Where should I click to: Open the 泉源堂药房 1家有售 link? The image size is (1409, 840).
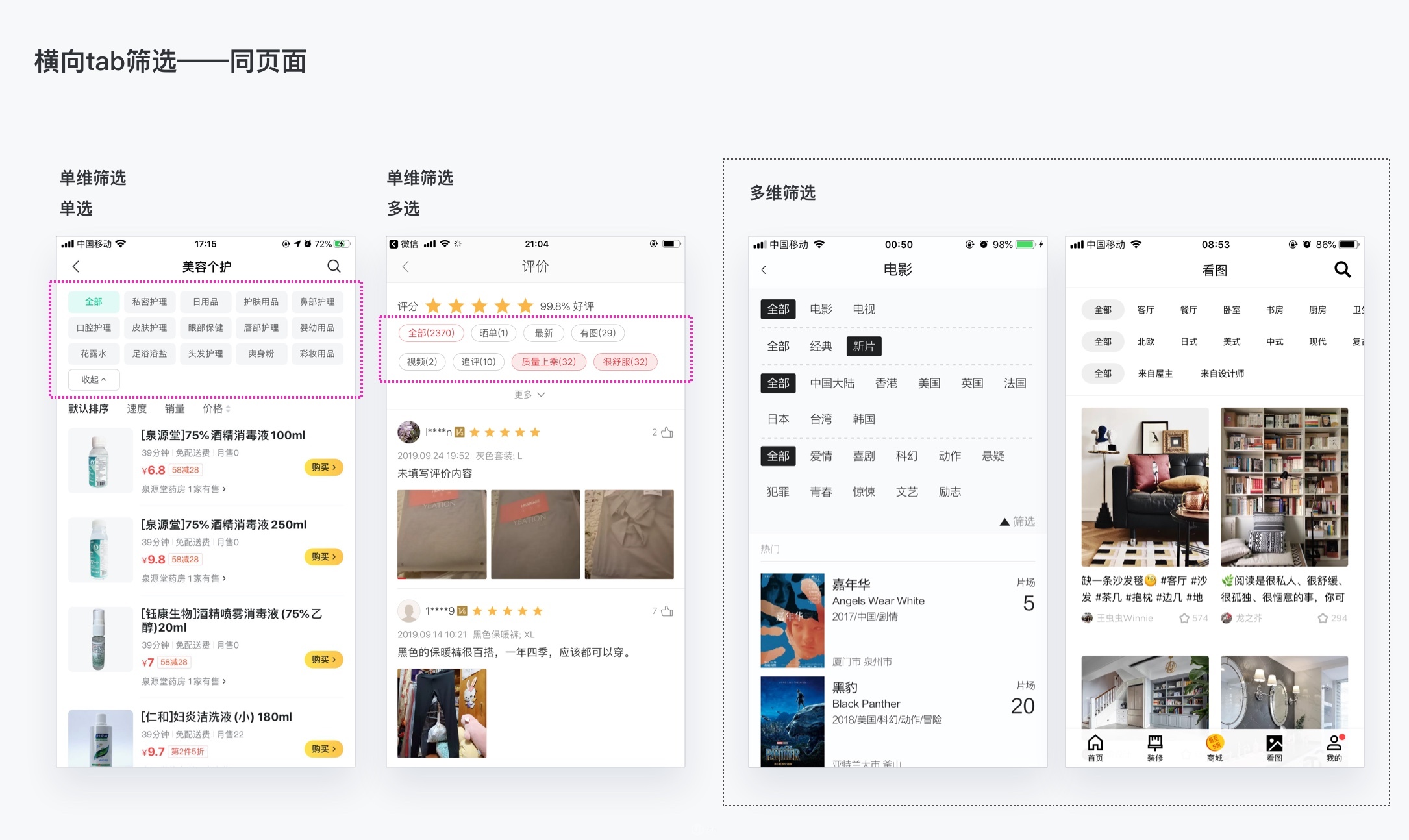pyautogui.click(x=184, y=489)
